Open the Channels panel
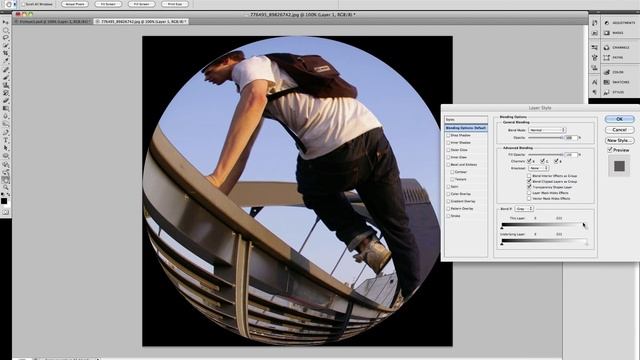Viewport: 640px width, 360px height. (x=616, y=48)
